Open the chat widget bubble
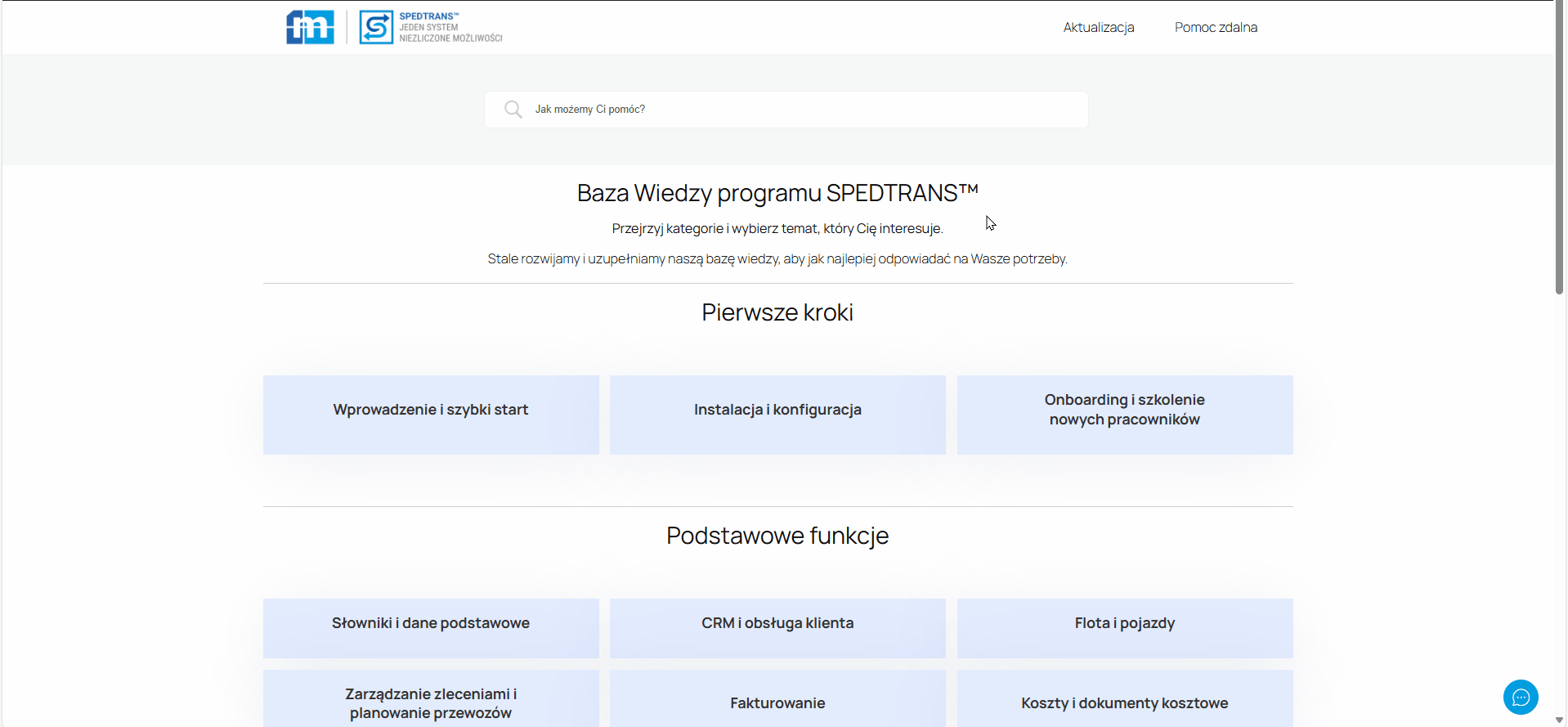This screenshot has width=1568, height=727. click(1520, 697)
